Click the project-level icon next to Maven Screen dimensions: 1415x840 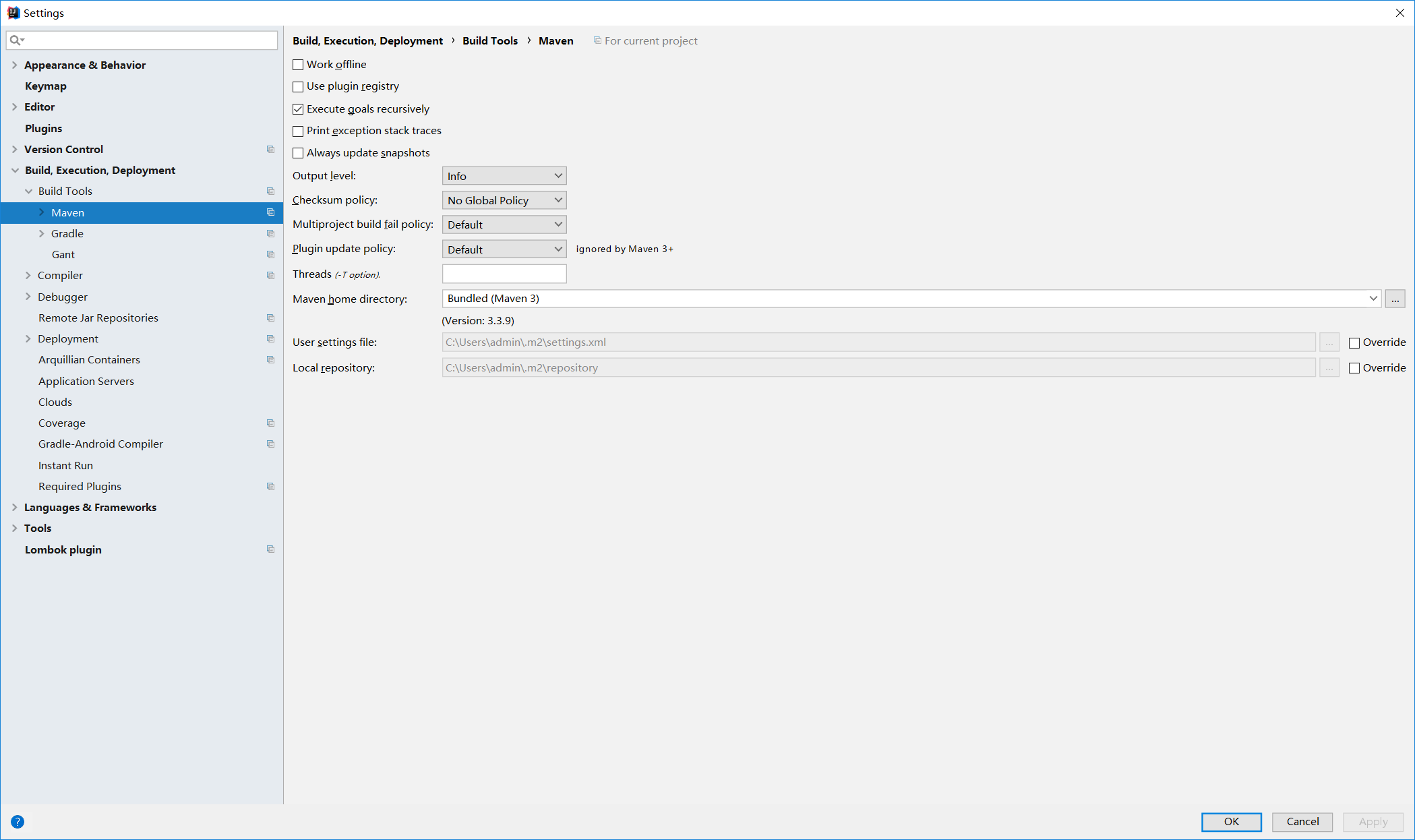click(x=270, y=212)
